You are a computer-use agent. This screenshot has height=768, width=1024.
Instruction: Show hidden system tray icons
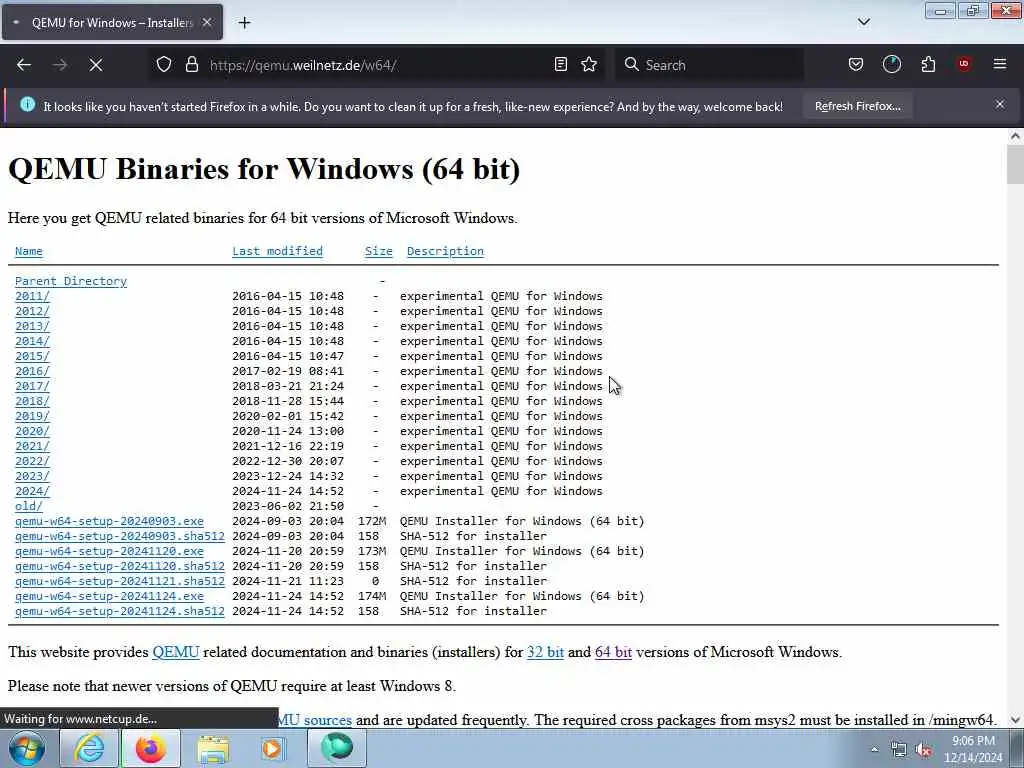[874, 749]
